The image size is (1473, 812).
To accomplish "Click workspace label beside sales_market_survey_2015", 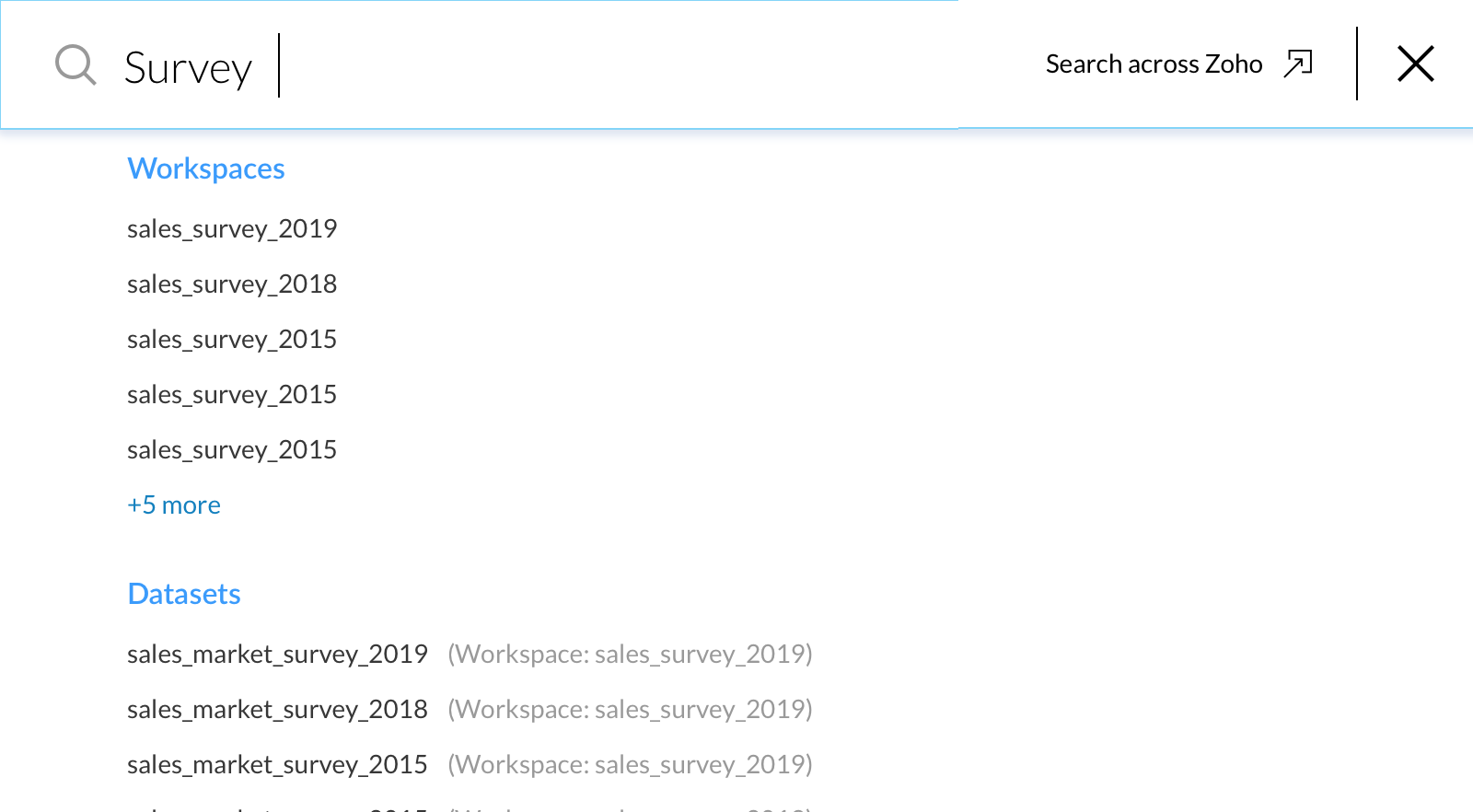I will pyautogui.click(x=630, y=764).
